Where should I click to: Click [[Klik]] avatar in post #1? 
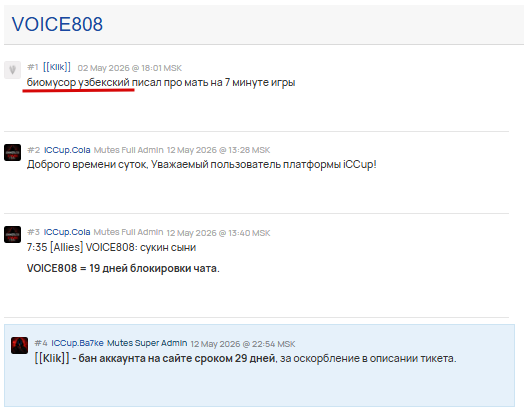pos(12,70)
